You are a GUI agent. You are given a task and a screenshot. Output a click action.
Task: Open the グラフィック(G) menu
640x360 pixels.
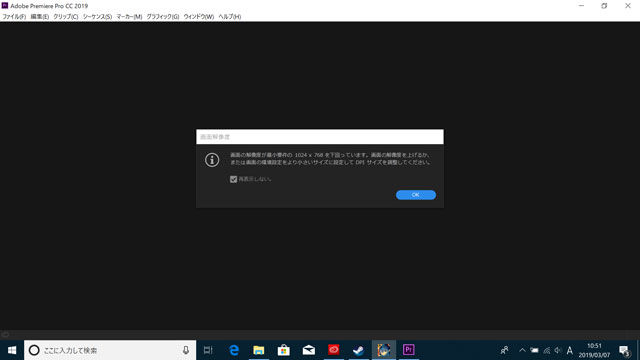(x=162, y=17)
